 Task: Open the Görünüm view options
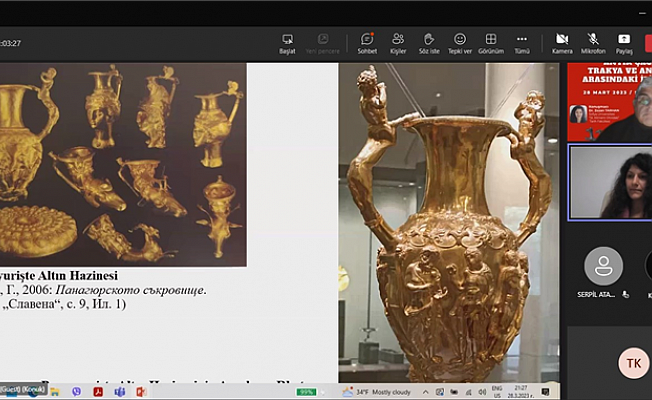click(x=490, y=43)
